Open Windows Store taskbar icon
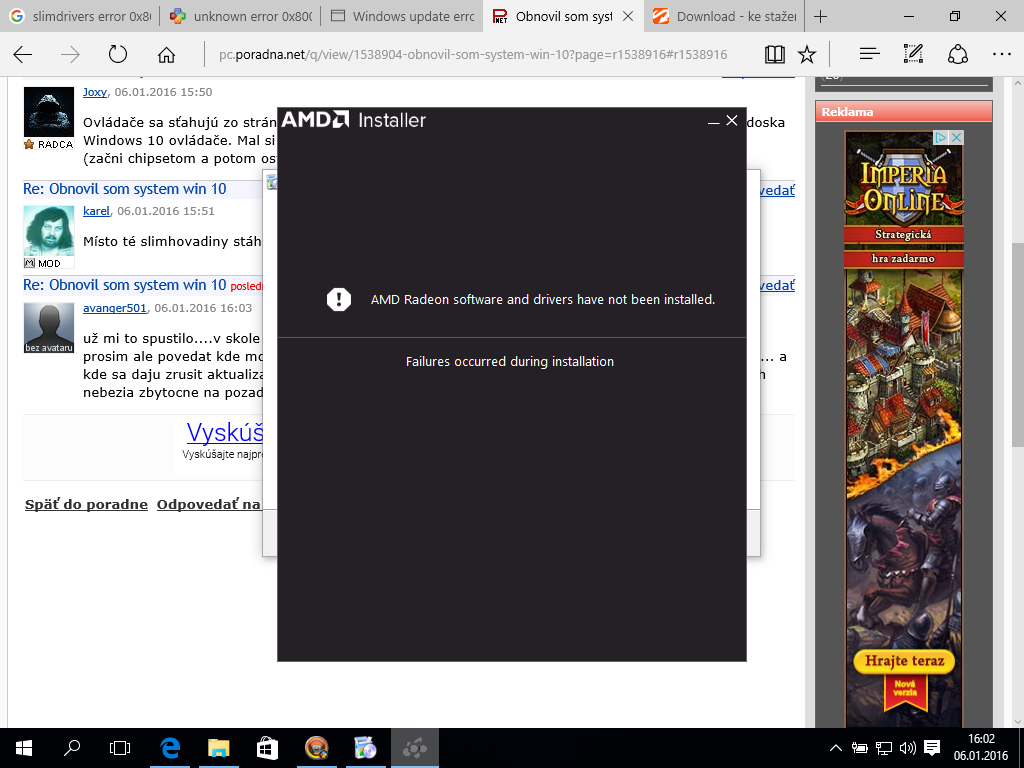The height and width of the screenshot is (768, 1024). click(x=267, y=748)
